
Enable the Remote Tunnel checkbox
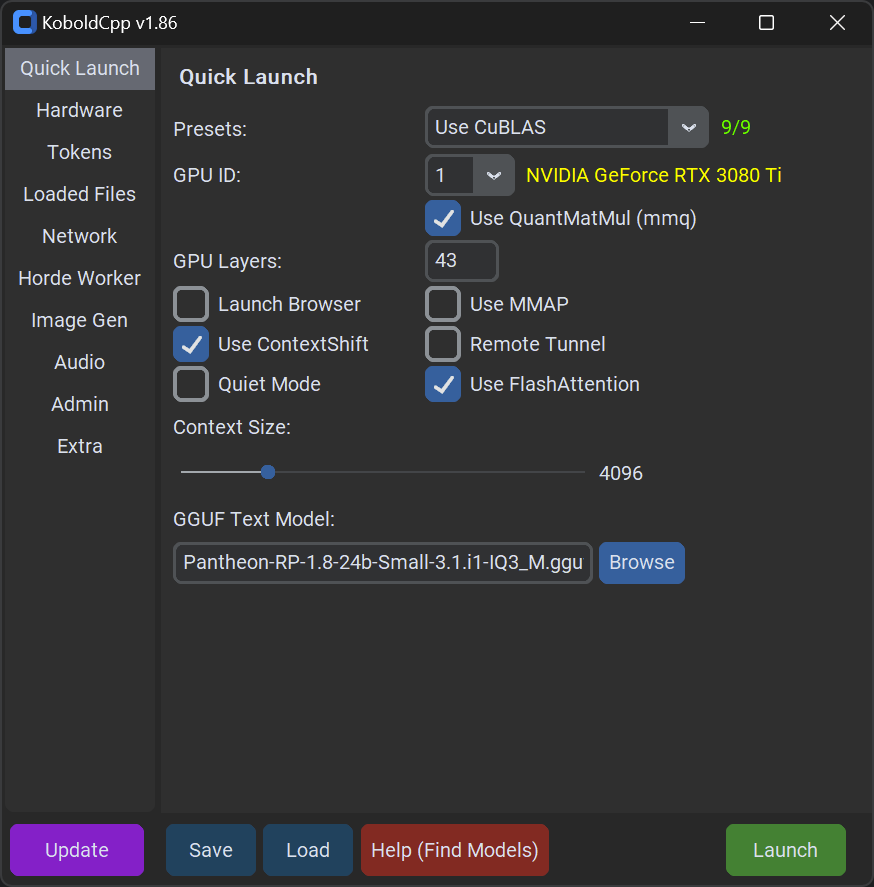(443, 344)
